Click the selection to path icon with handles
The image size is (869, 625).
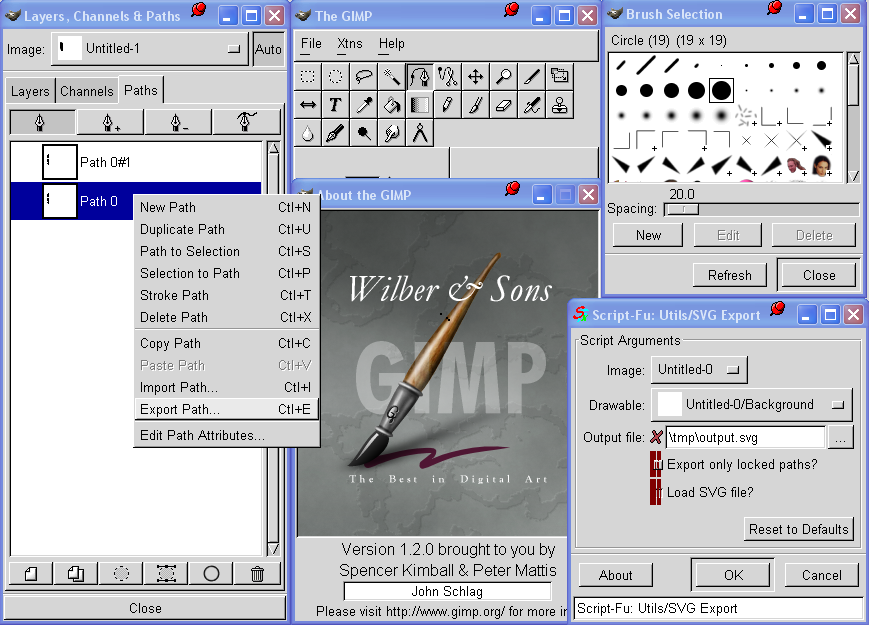[166, 573]
